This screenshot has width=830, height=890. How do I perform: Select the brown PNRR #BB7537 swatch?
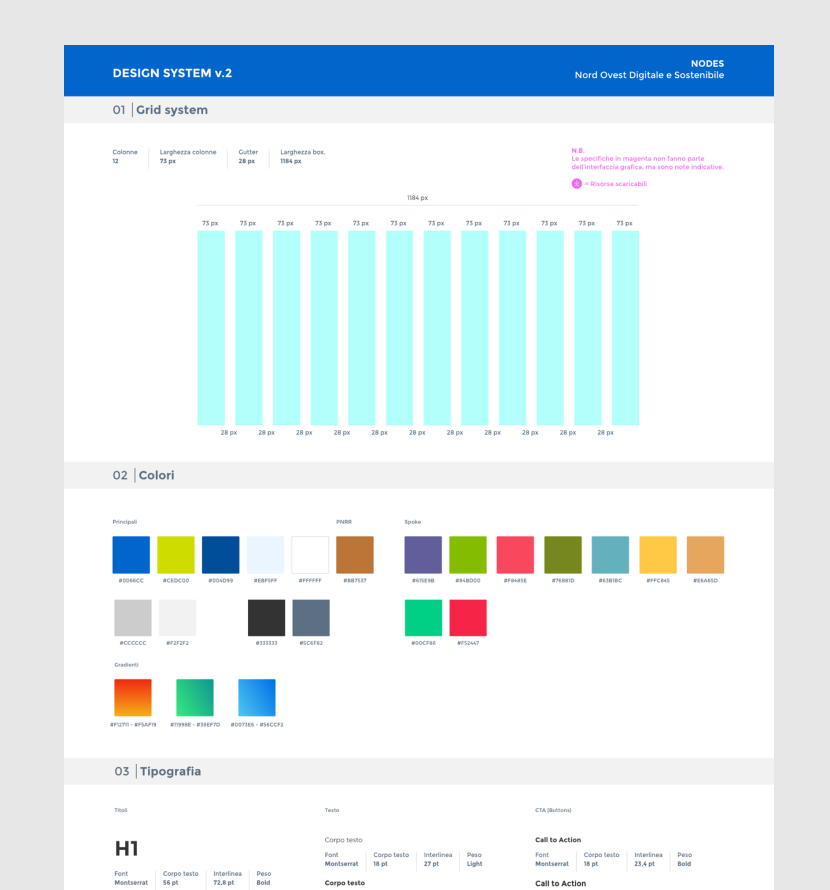pyautogui.click(x=355, y=555)
